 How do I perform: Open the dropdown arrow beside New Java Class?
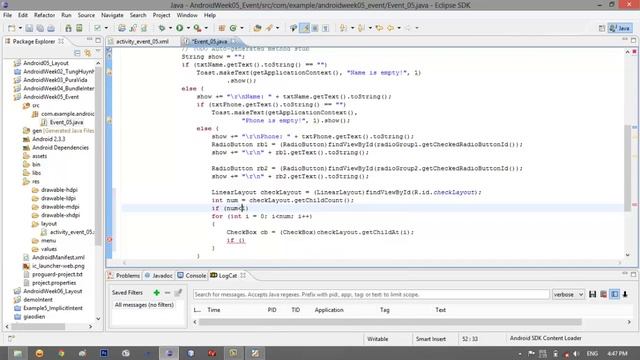pos(242,28)
